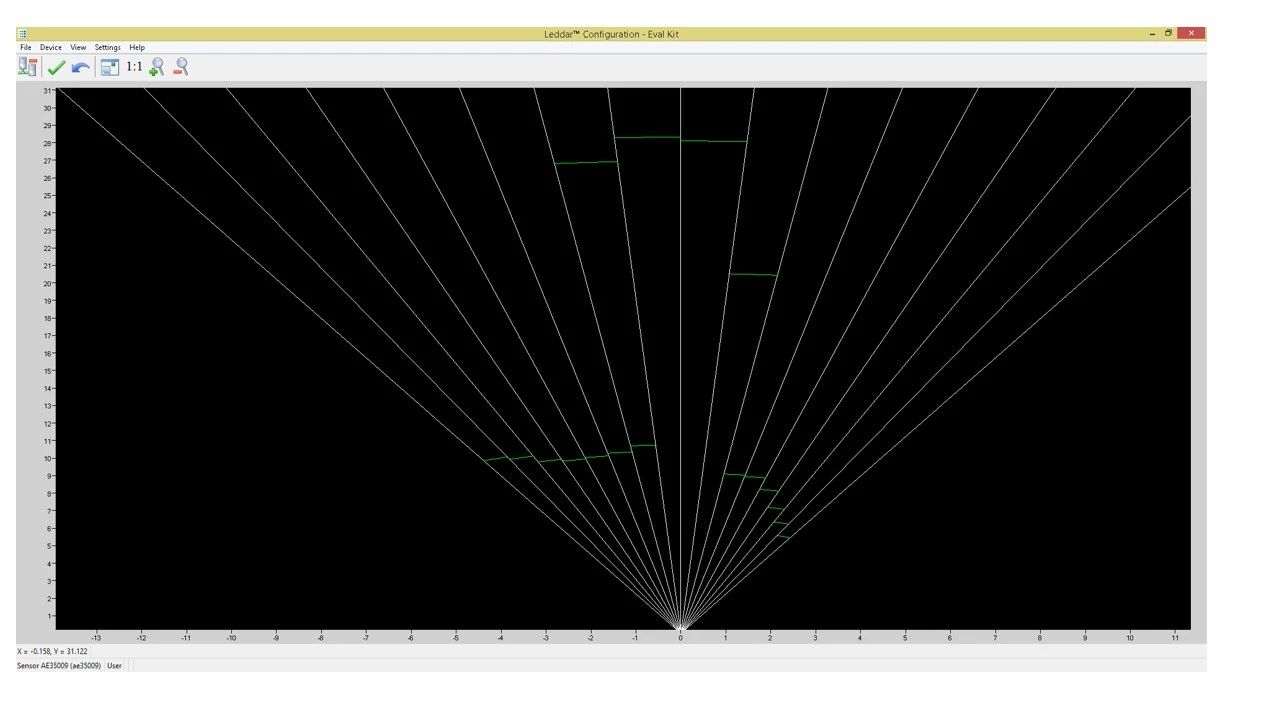Click the green detection segment near 20.5 m
Screen dimensions: 1280x720
click(x=753, y=274)
